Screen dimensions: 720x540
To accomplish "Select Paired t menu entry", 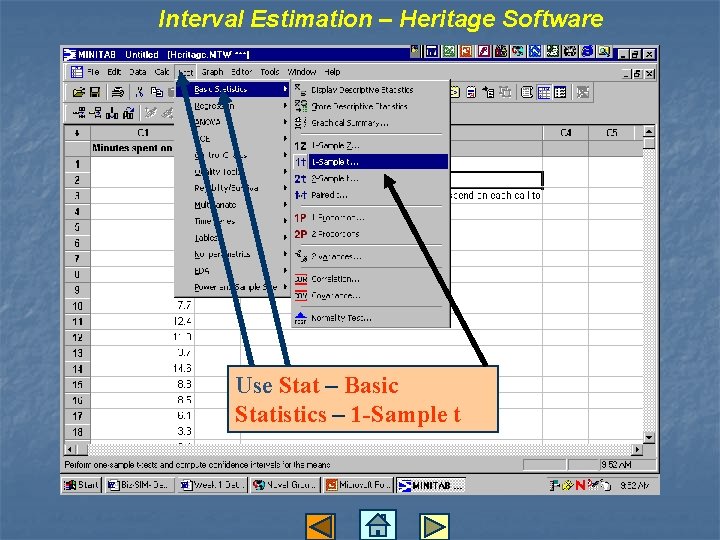I will [x=371, y=195].
